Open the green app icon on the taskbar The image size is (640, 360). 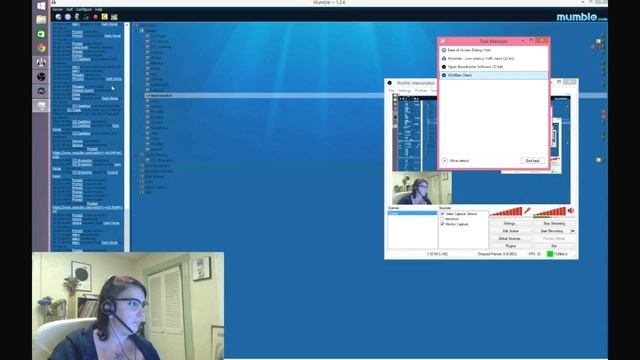41,34
